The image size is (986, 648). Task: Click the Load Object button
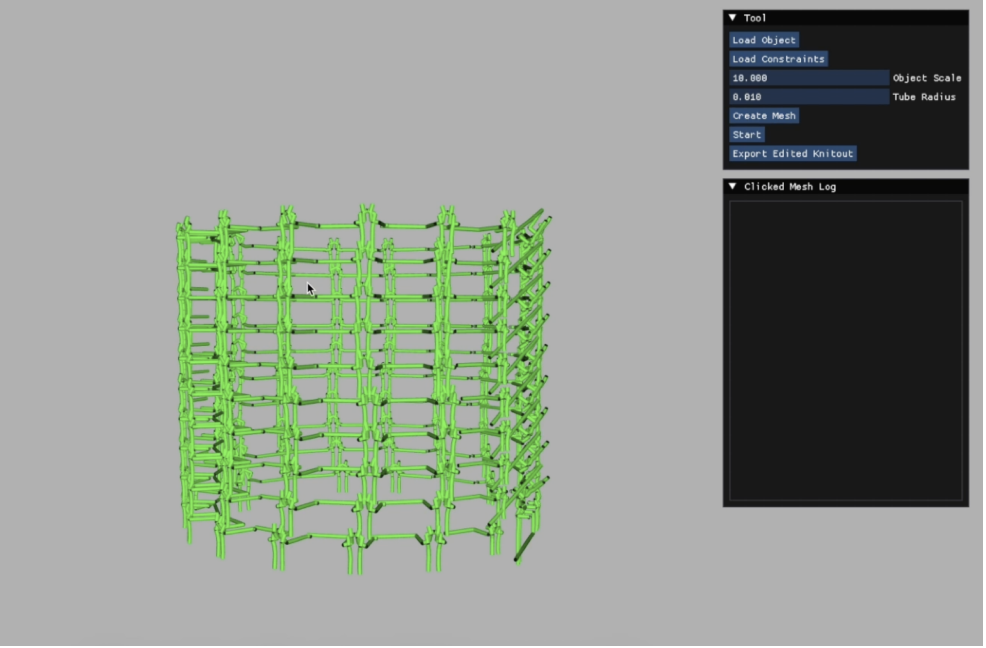pyautogui.click(x=764, y=40)
